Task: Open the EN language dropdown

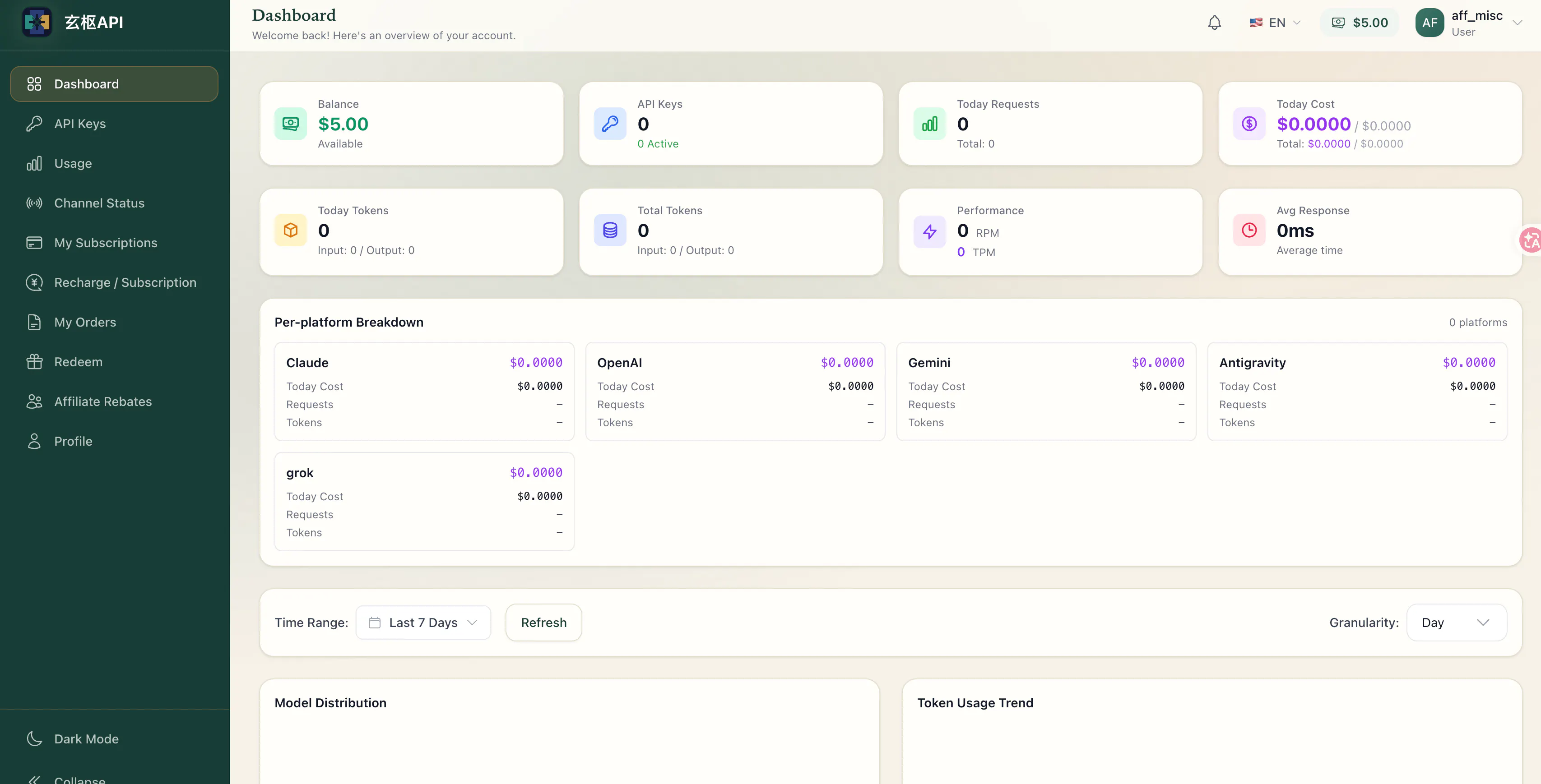Action: pyautogui.click(x=1276, y=23)
